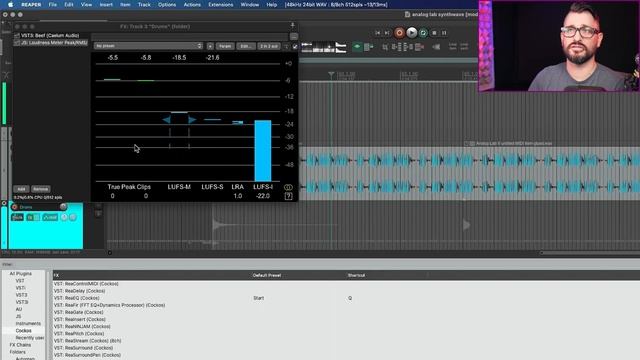Viewport: 640px width, 360px height.
Task: Open the Edit menu
Action: coord(69,4)
